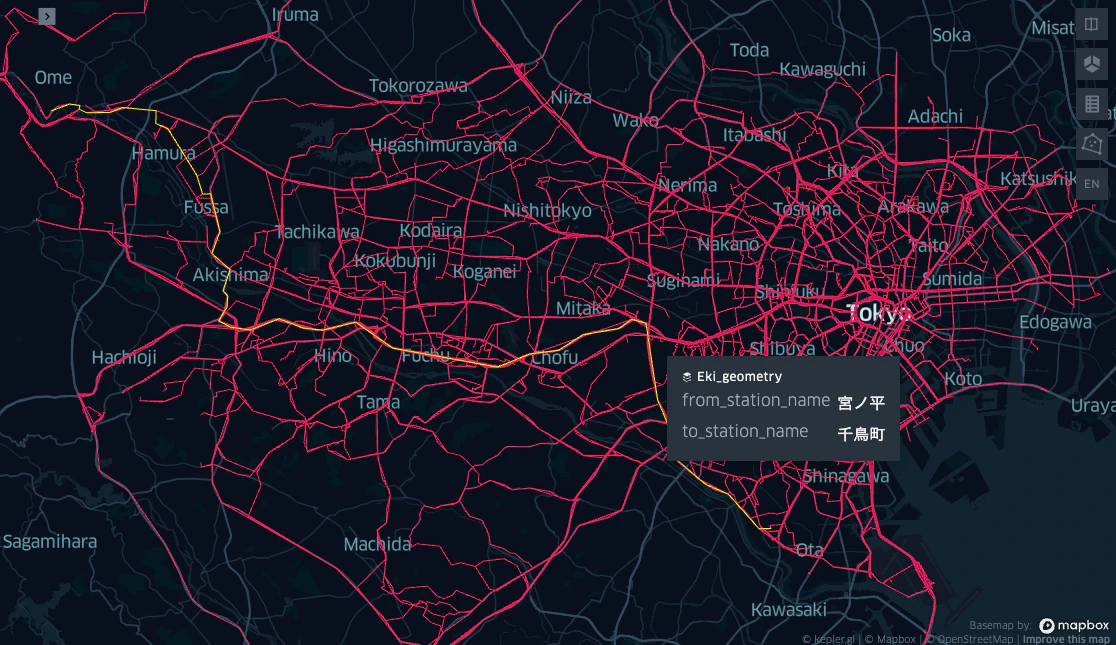
Task: Click the Tachikawa map label
Action: [x=317, y=232]
